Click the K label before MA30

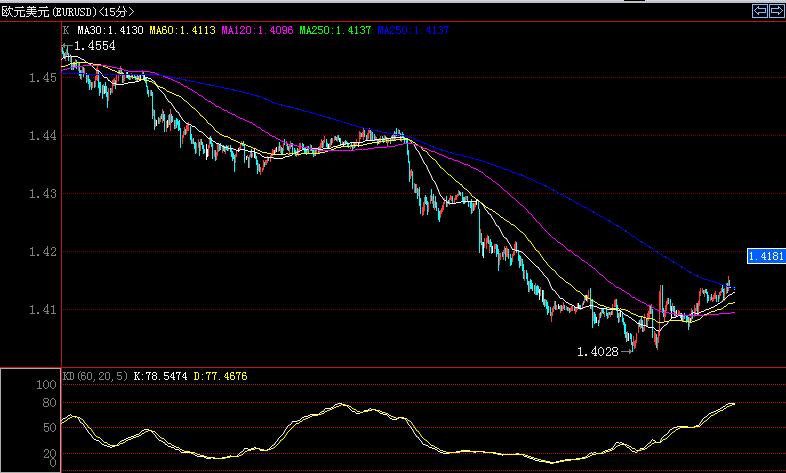click(x=66, y=30)
